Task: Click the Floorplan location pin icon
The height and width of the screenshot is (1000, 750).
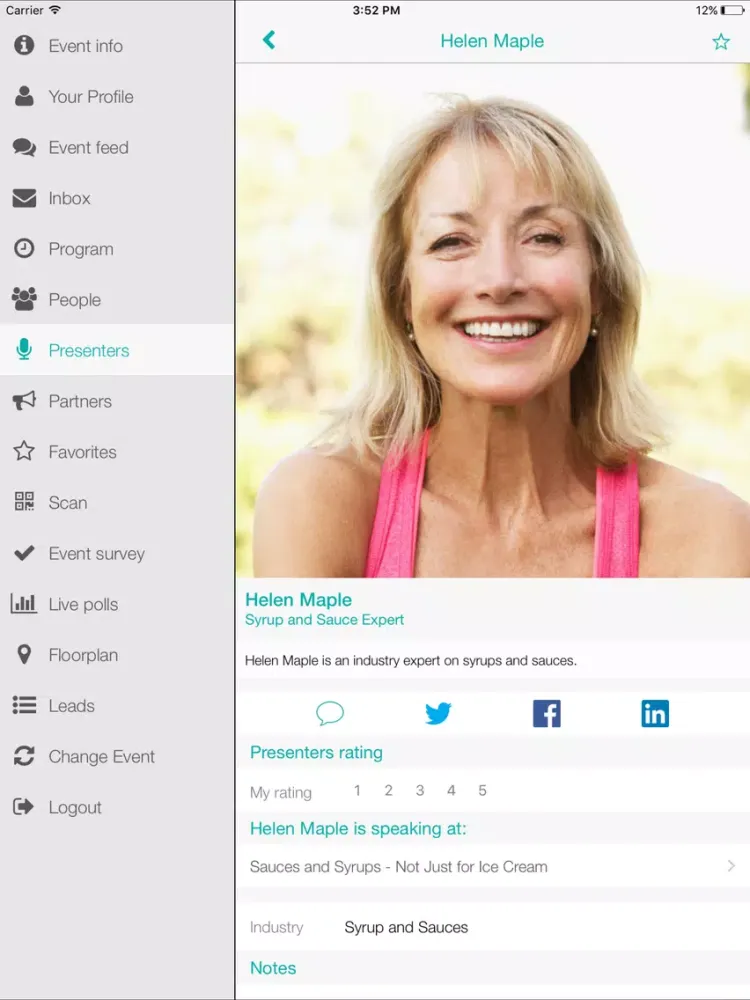Action: click(x=24, y=655)
